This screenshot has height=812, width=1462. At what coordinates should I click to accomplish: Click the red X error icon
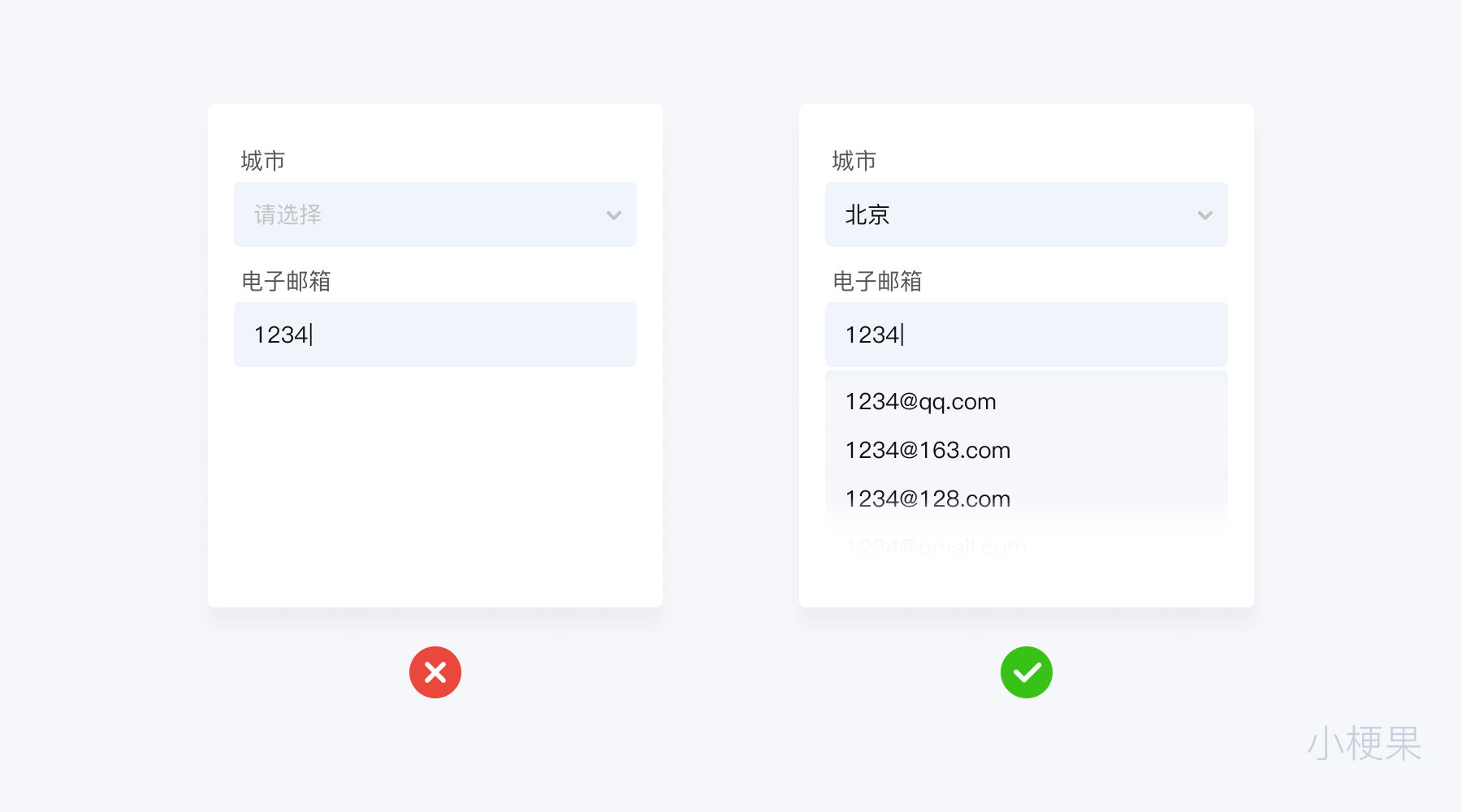click(x=435, y=672)
